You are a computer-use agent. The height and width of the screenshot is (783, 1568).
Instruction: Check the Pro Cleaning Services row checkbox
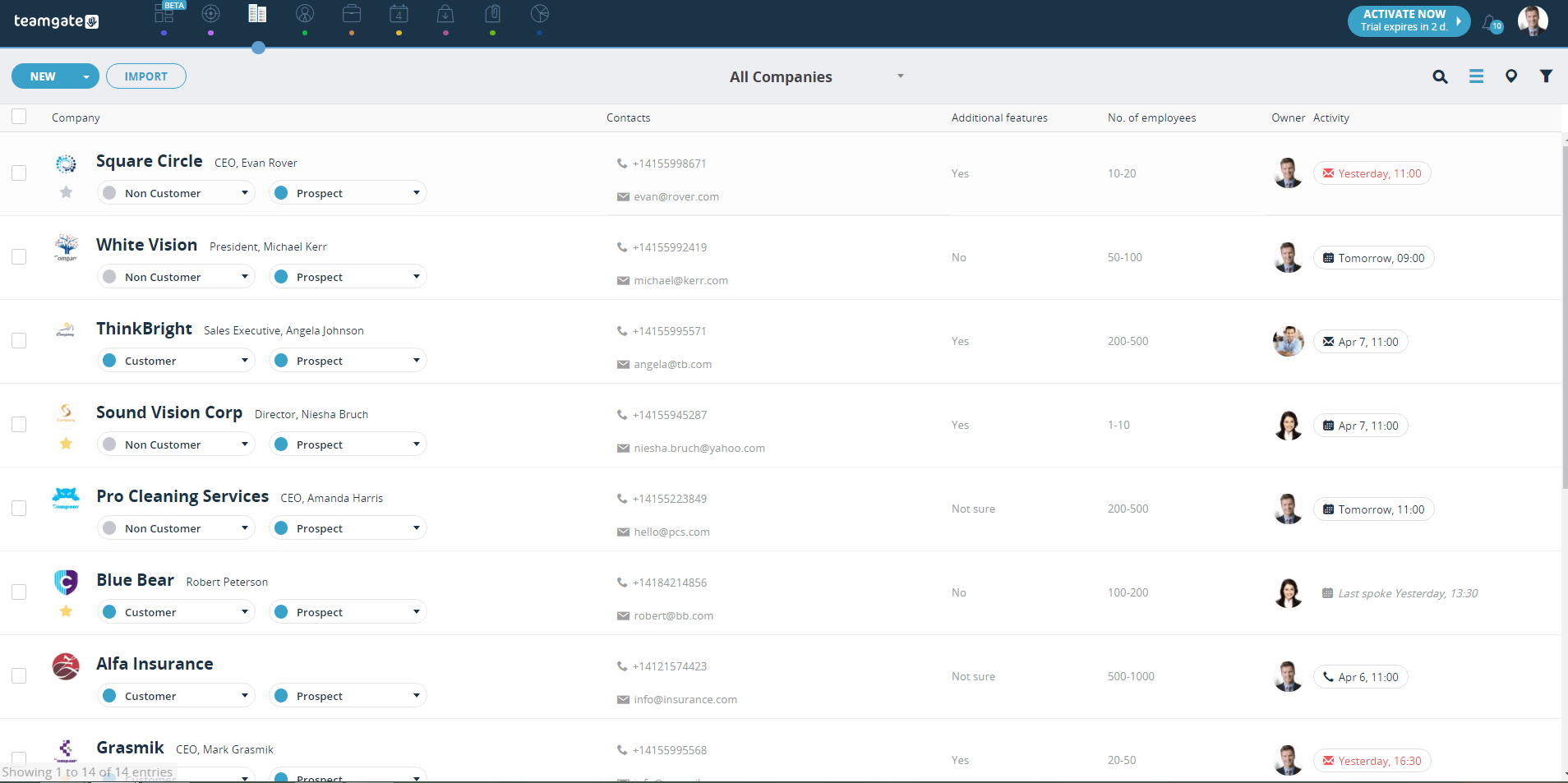(x=19, y=509)
